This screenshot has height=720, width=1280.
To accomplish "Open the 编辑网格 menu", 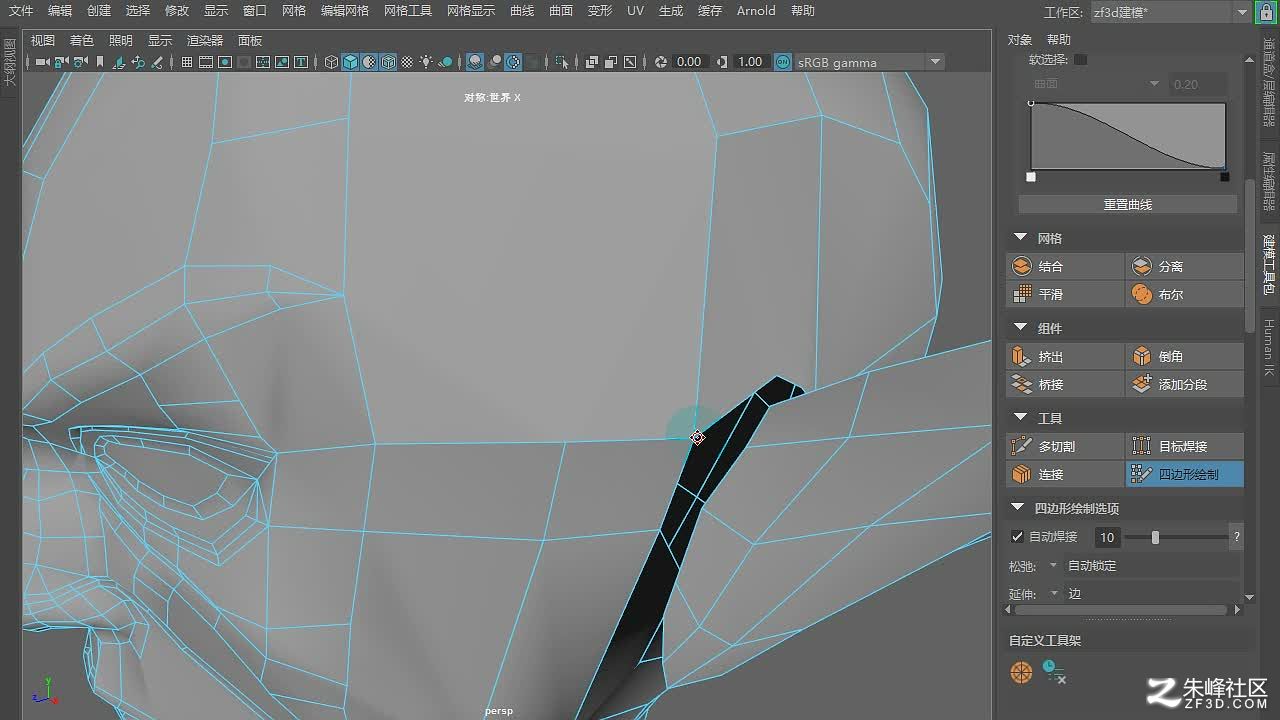I will coord(345,11).
